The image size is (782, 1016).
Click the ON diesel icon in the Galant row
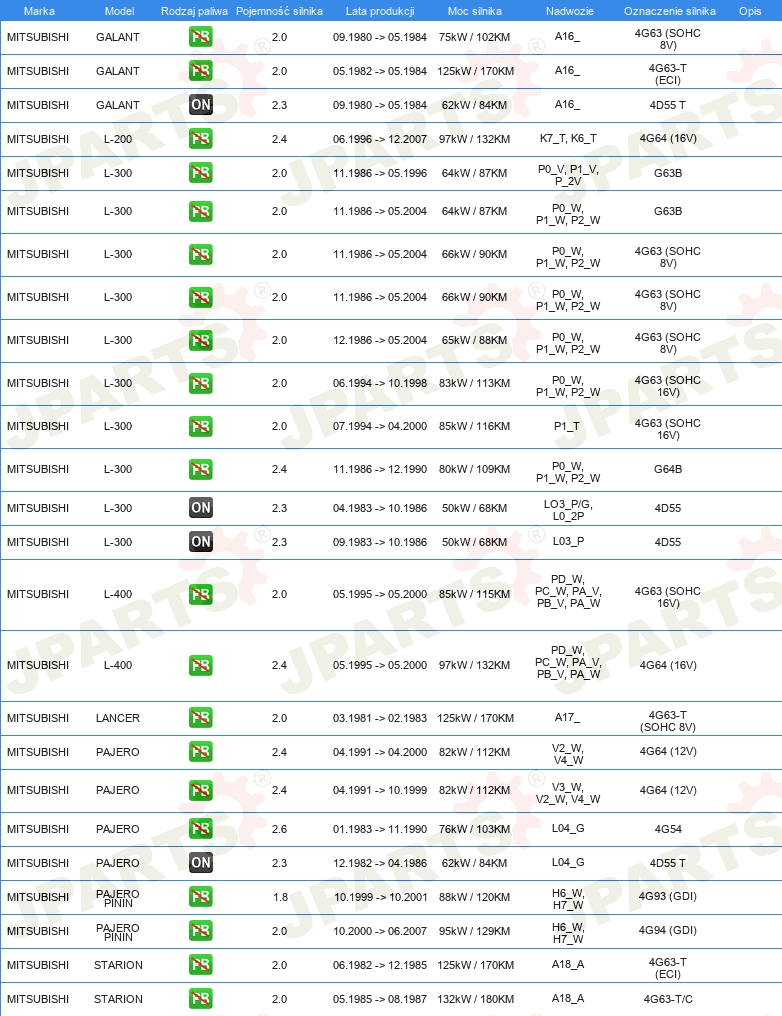point(201,104)
